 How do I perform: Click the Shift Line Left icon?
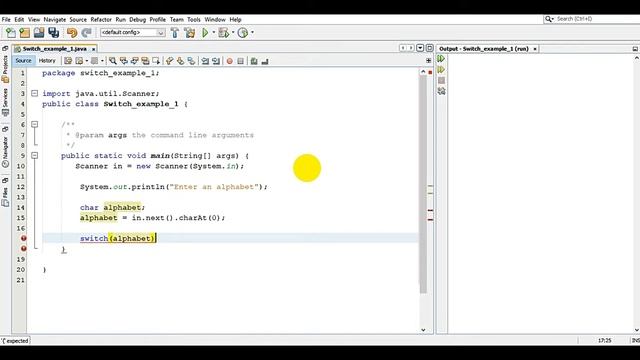tap(205, 61)
